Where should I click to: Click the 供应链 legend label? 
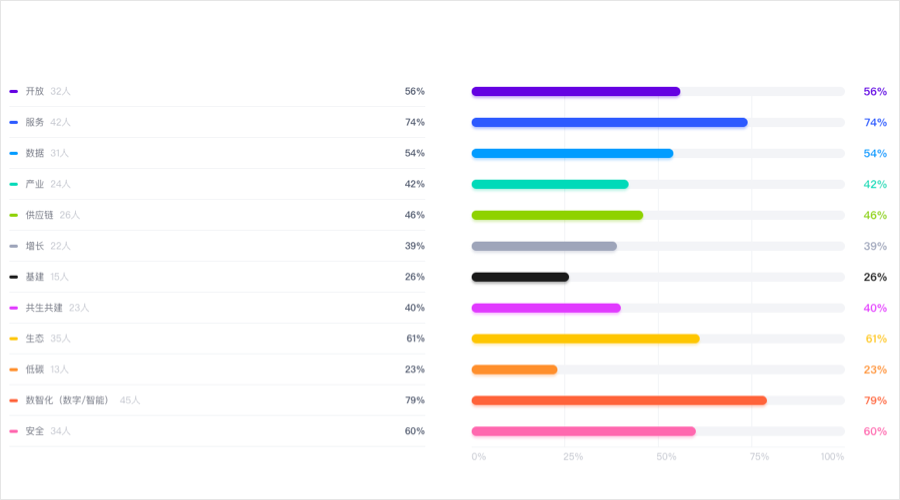click(40, 215)
